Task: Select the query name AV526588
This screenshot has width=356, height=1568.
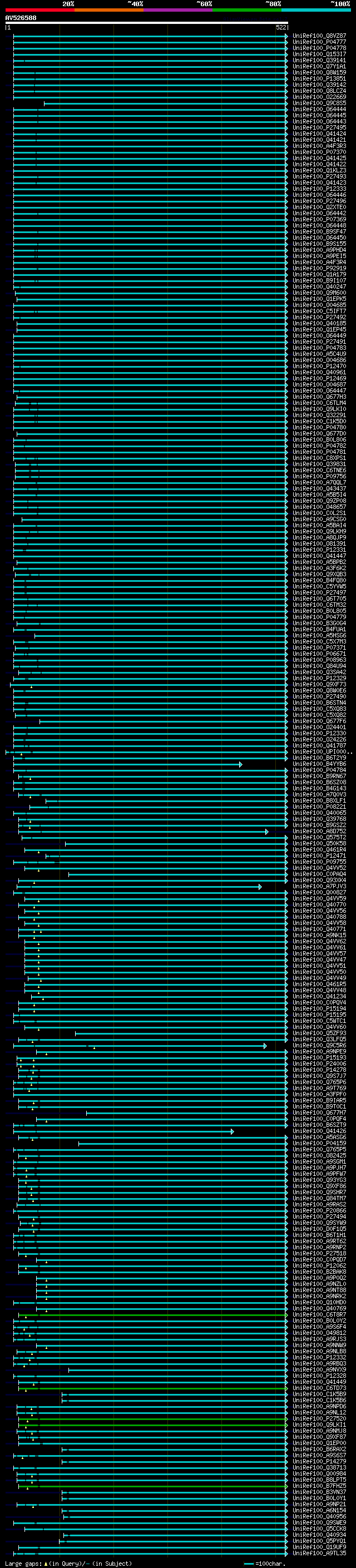Action: pos(21,18)
